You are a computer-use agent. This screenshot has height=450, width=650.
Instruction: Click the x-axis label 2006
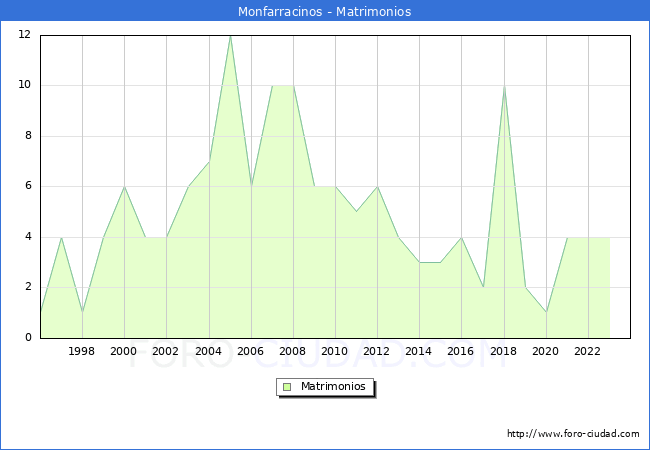pyautogui.click(x=250, y=351)
